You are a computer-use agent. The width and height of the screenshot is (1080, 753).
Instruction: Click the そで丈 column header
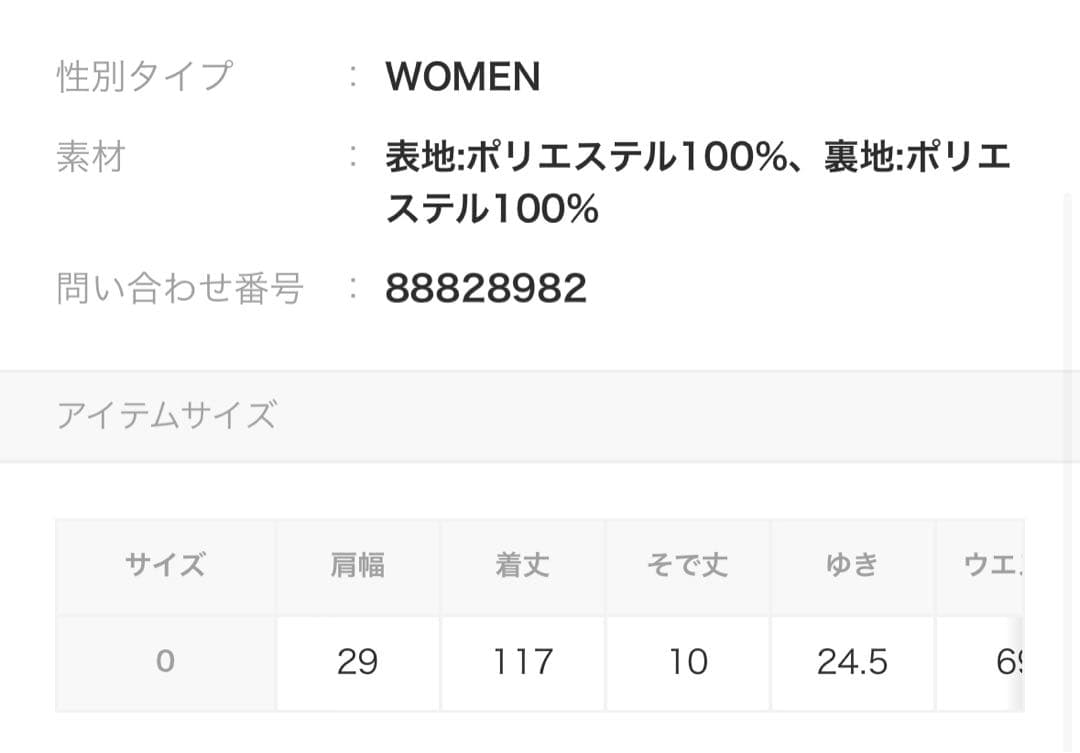point(687,566)
